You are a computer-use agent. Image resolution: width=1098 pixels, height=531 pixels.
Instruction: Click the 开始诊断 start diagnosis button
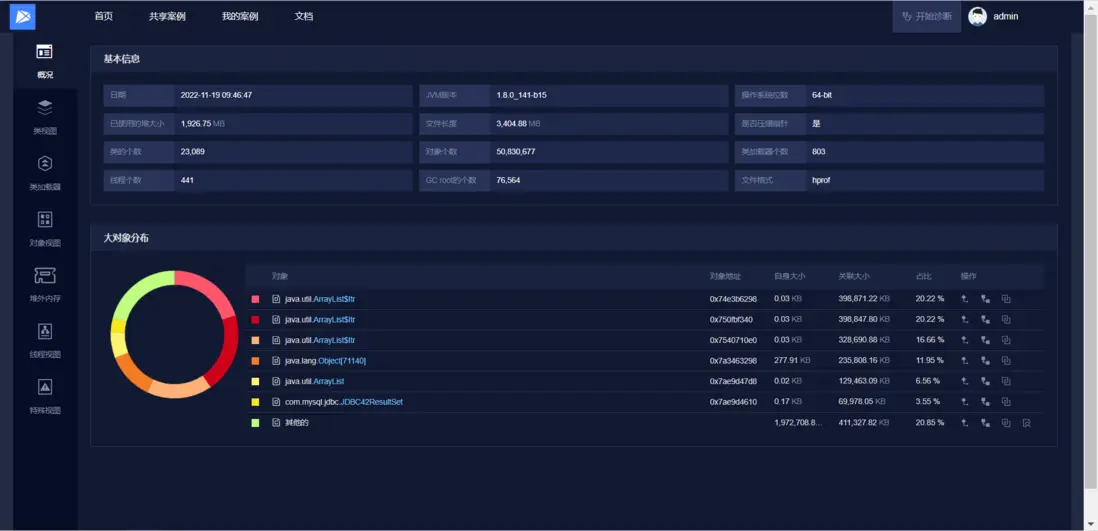click(926, 16)
